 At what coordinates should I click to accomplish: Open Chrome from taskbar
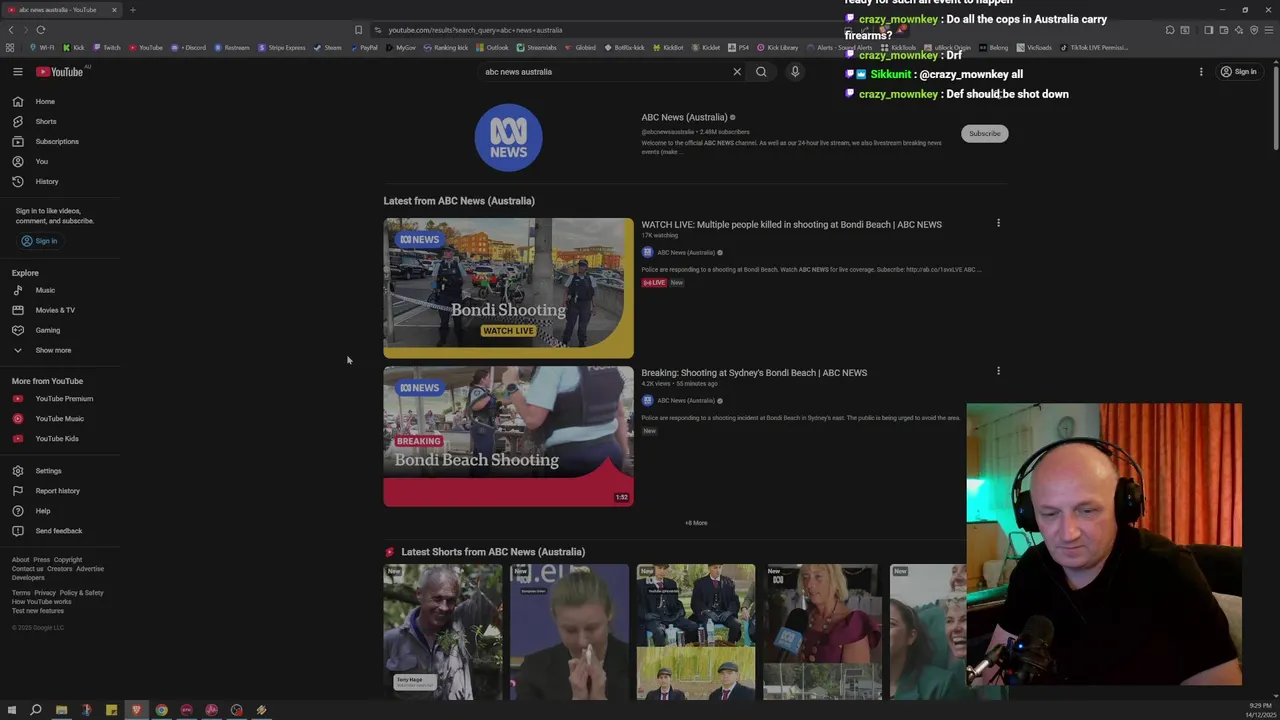coord(161,710)
